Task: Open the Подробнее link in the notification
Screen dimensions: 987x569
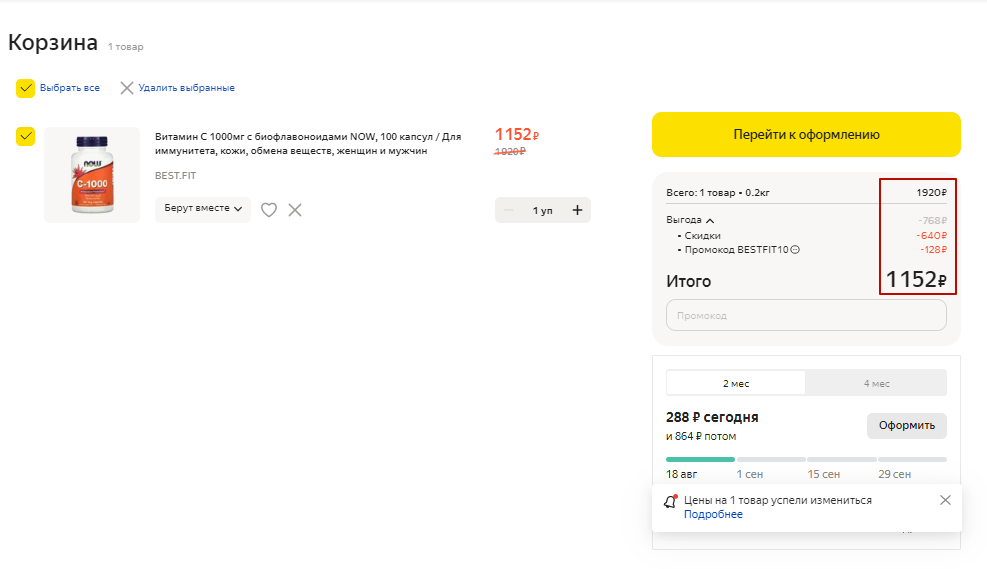Action: coord(713,514)
